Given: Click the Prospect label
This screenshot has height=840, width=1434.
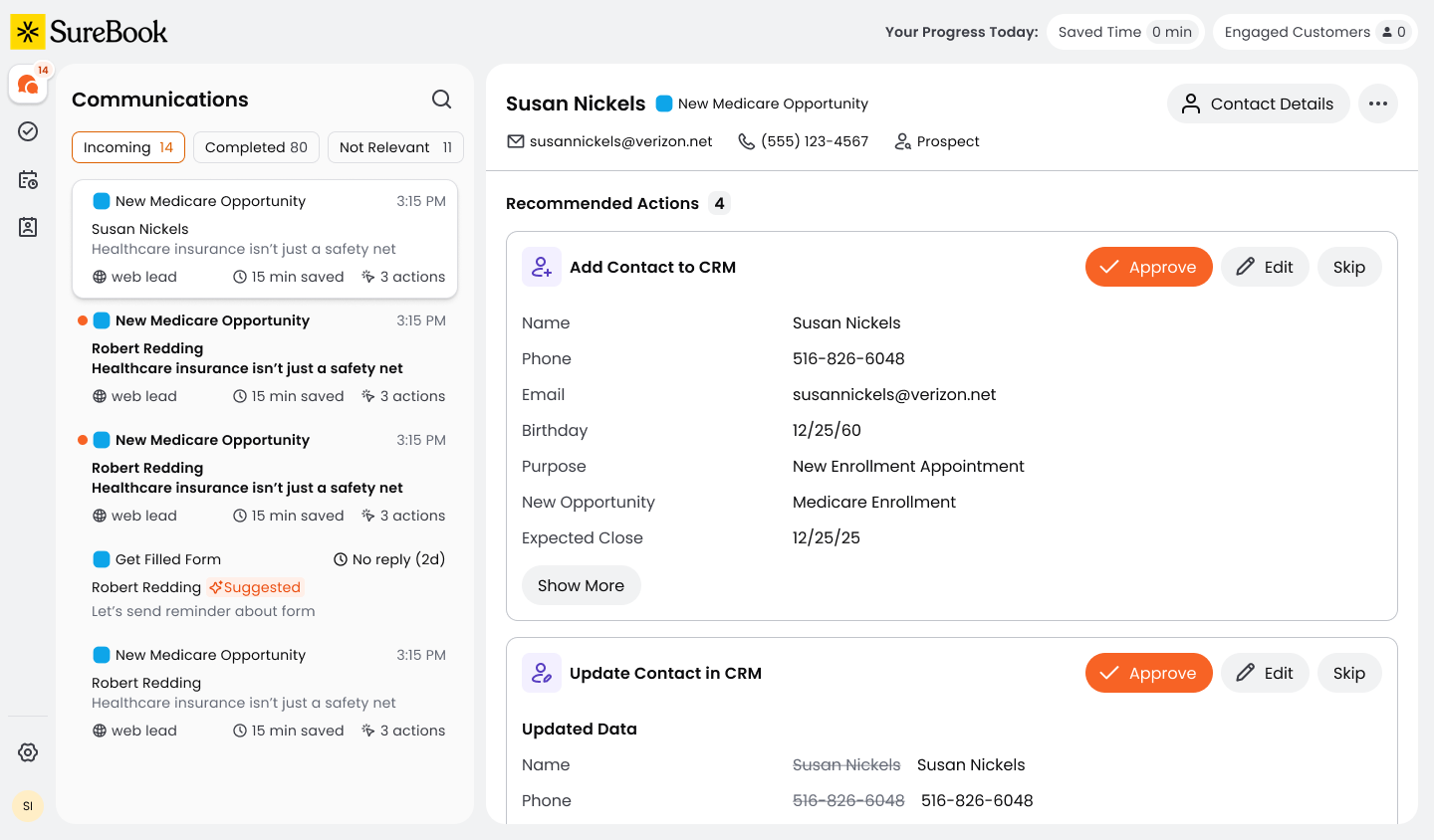Looking at the screenshot, I should (948, 141).
